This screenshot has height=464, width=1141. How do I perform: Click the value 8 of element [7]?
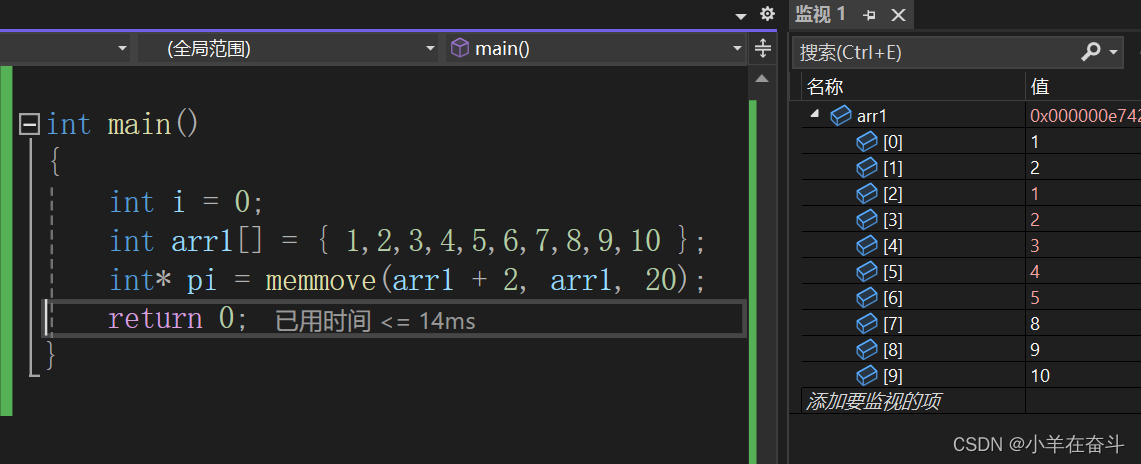coord(1035,324)
